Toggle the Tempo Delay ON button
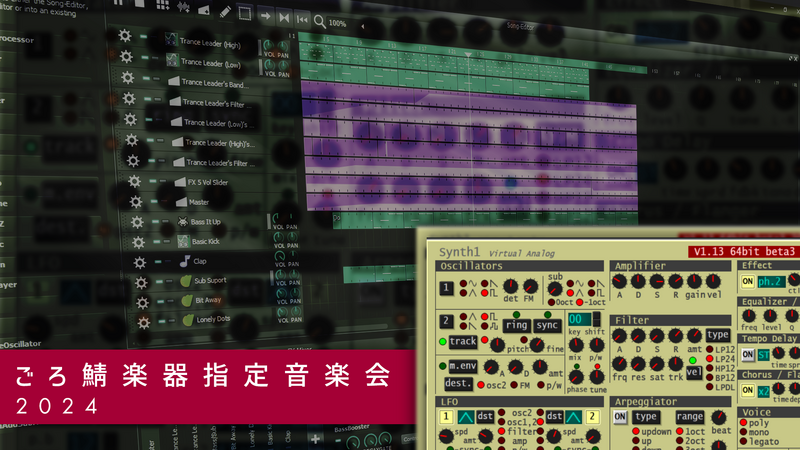The width and height of the screenshot is (800, 450). [x=747, y=354]
